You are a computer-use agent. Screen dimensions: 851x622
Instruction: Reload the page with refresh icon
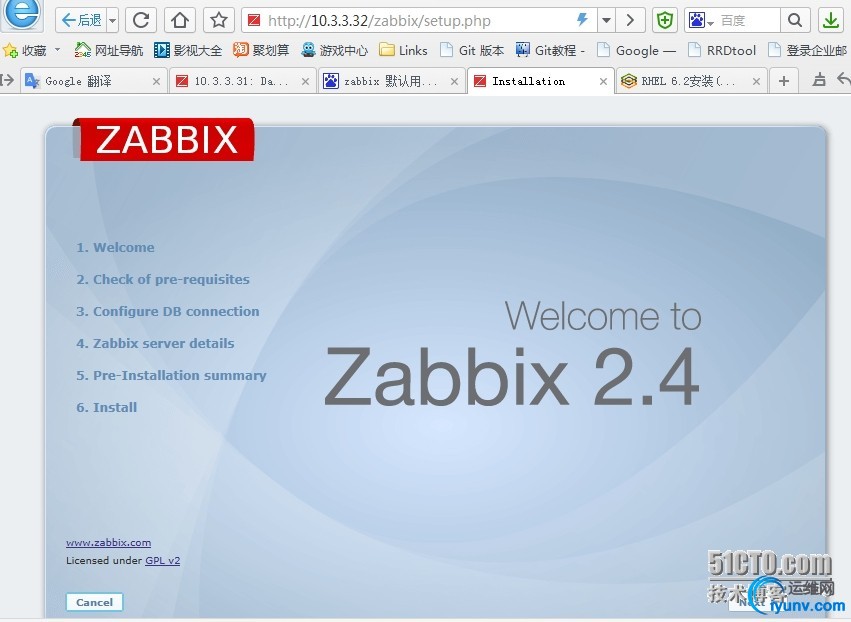[141, 21]
